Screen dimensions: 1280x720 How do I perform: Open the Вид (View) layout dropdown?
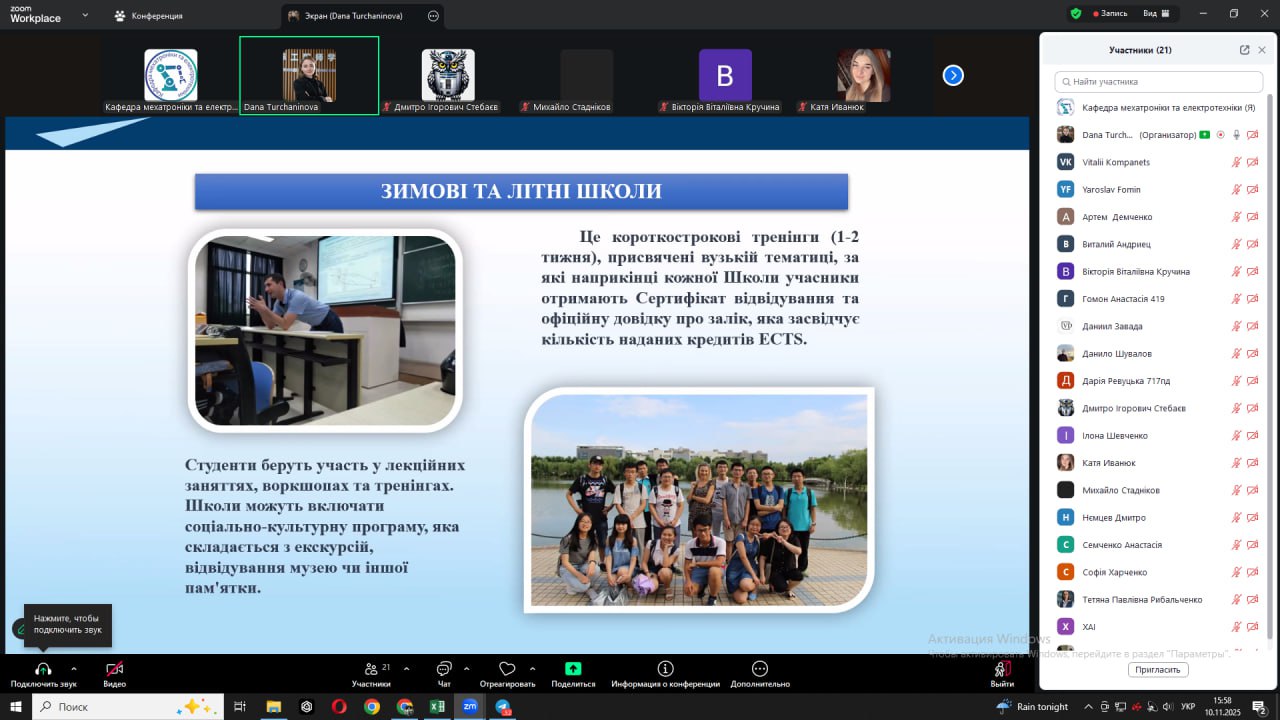(x=1156, y=14)
